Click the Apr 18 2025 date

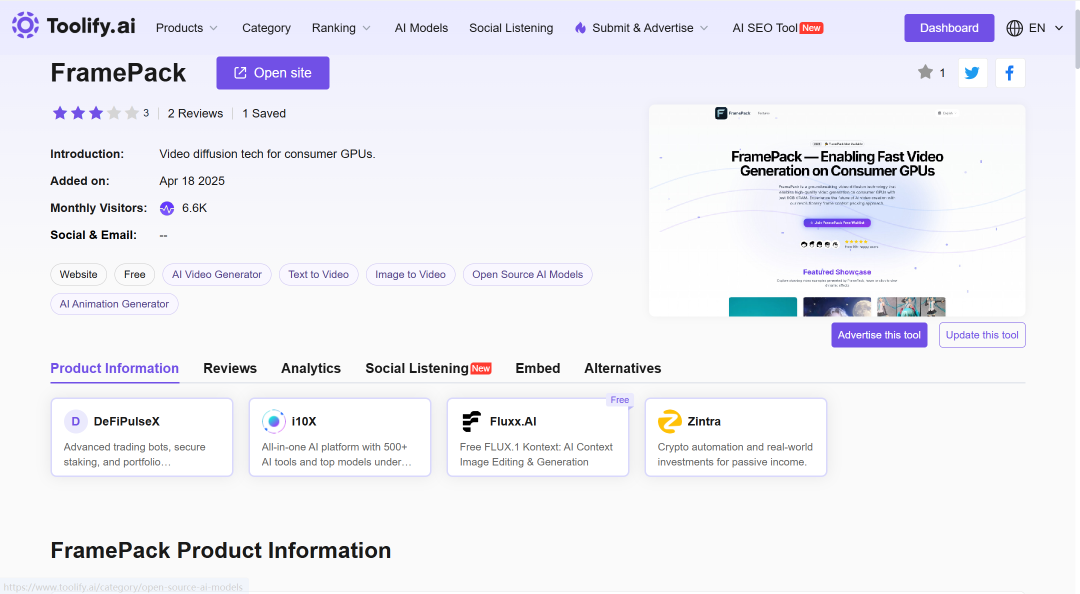(192, 181)
